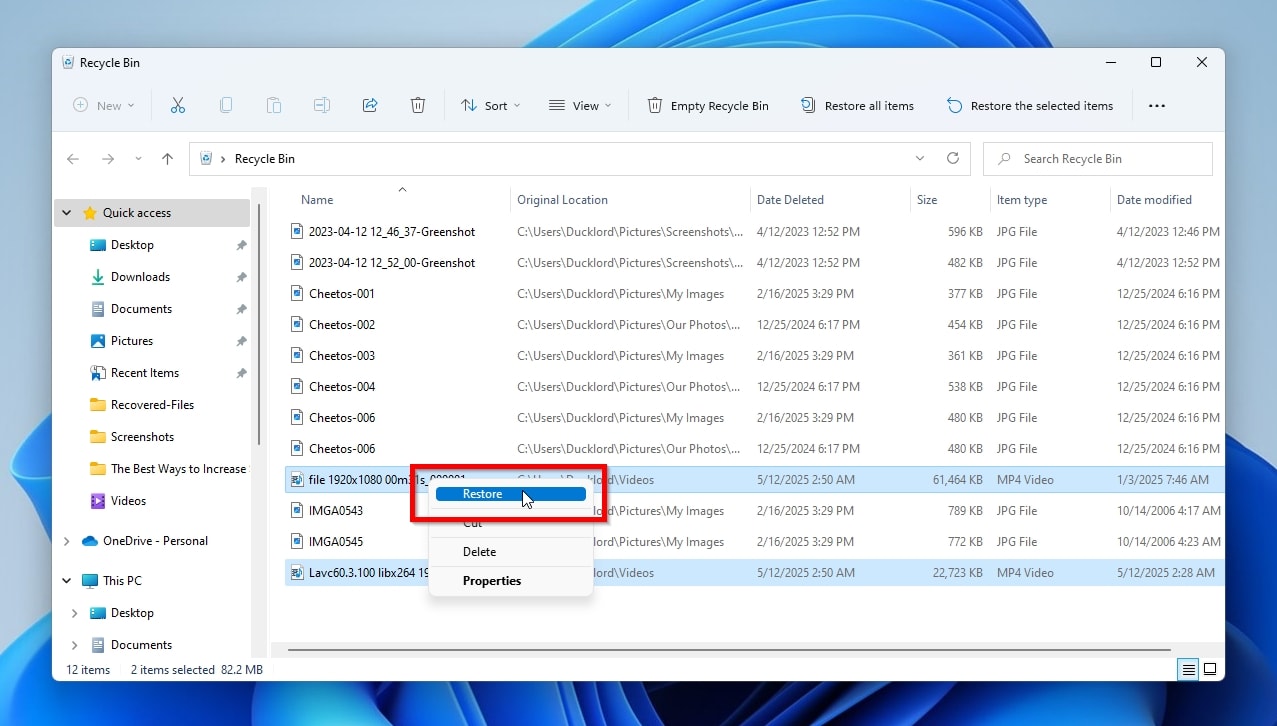Image resolution: width=1277 pixels, height=726 pixels.
Task: Click the Cut scissors icon in toolbar
Action: click(x=178, y=105)
